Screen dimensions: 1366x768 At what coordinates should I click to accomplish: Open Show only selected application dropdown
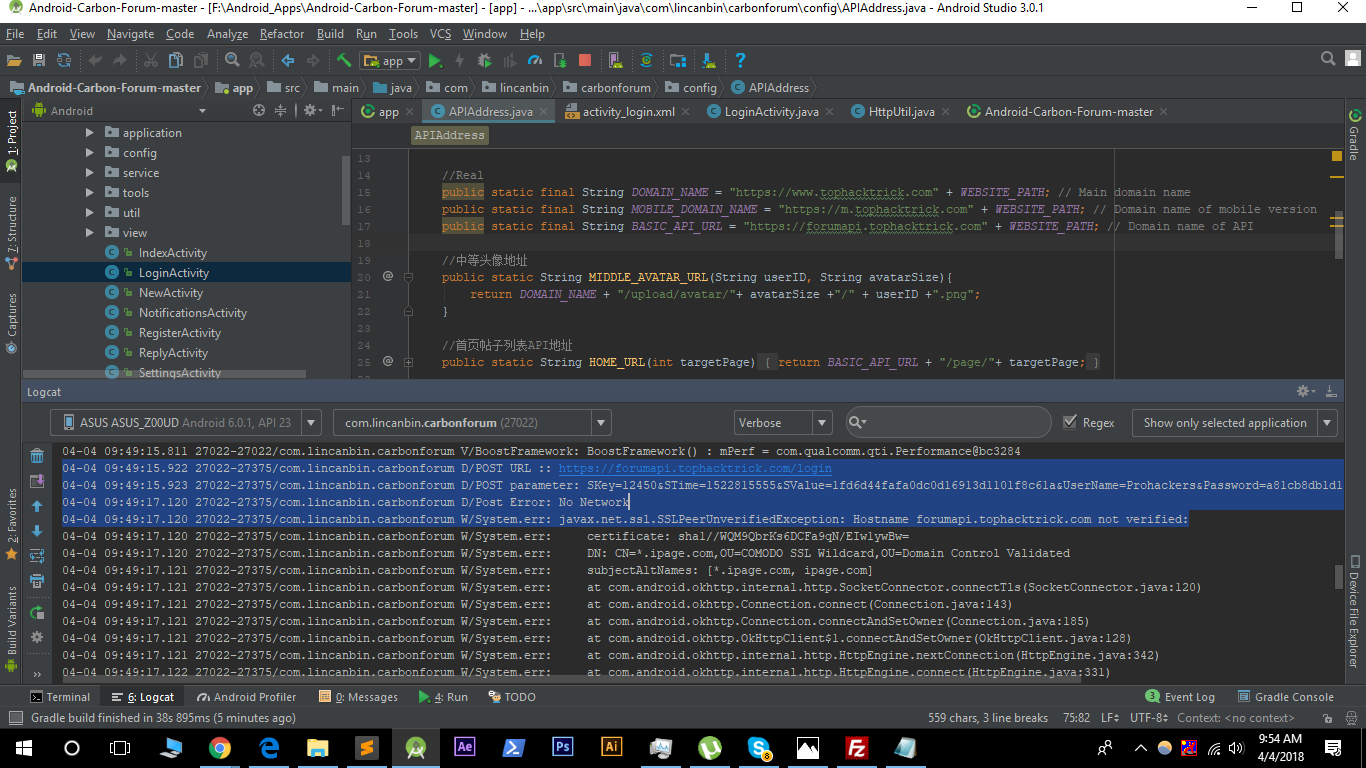[1234, 423]
